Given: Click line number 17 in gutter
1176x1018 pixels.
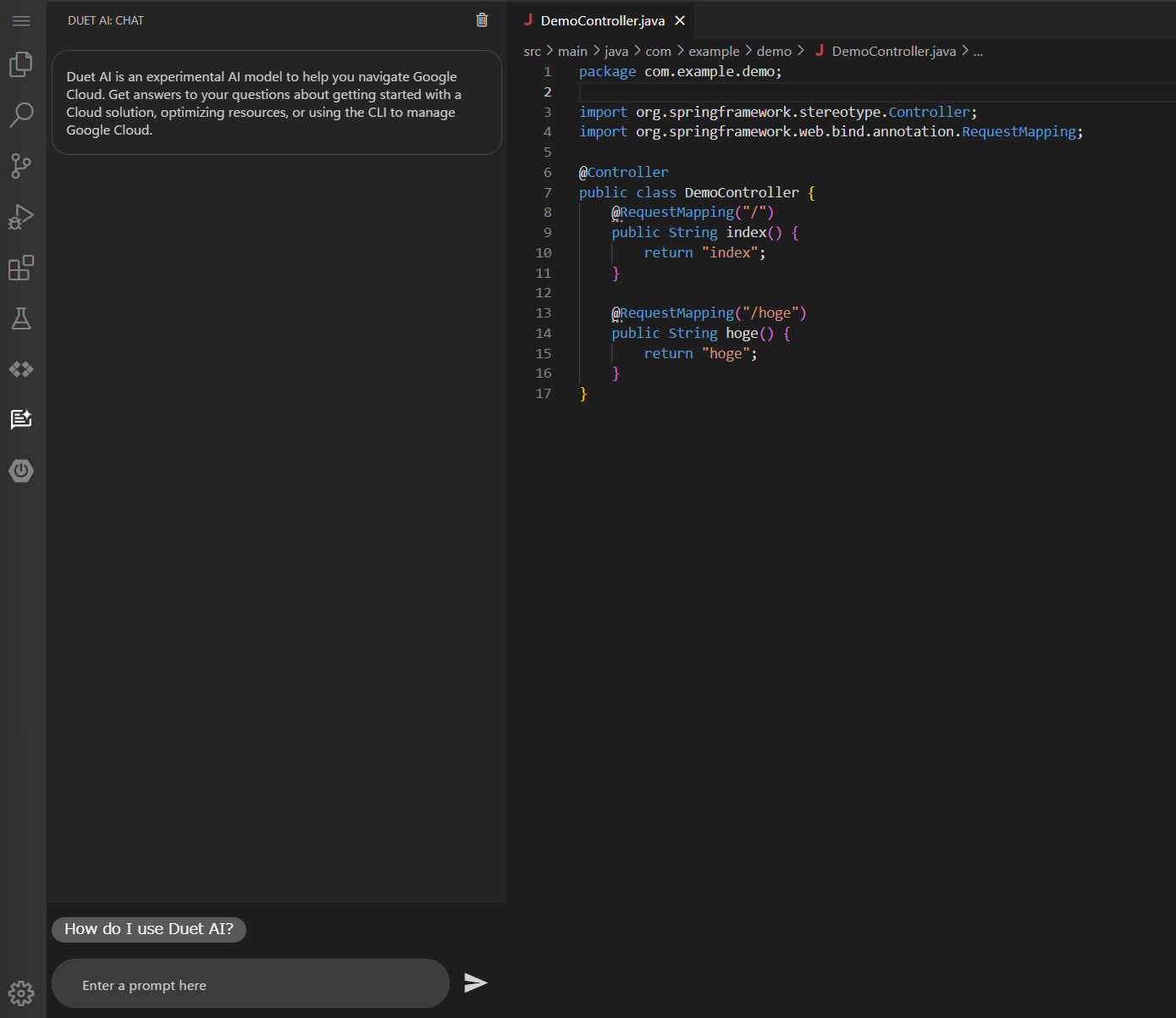Looking at the screenshot, I should click(x=544, y=394).
